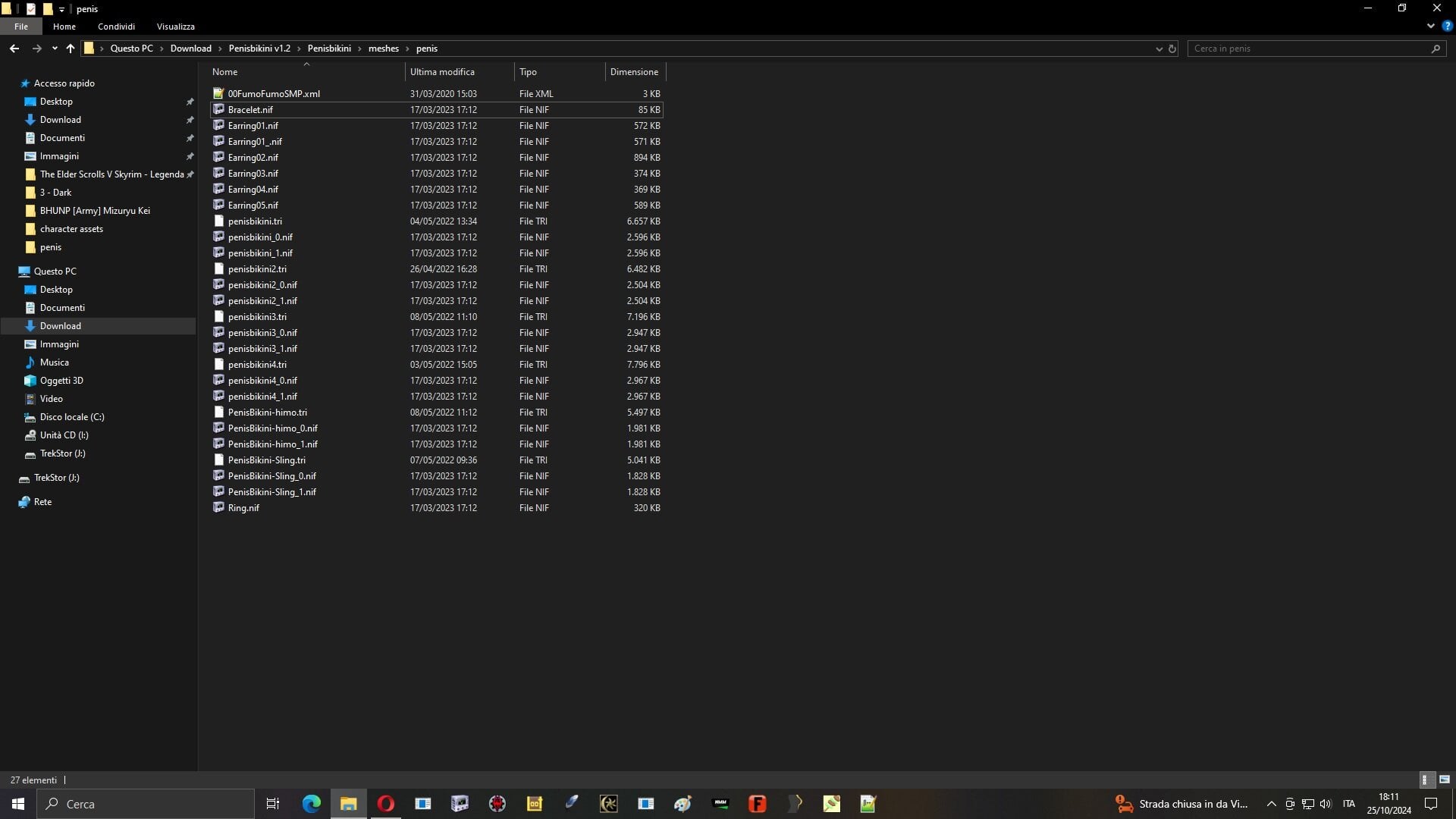Screen dimensions: 1456x819
Task: Select file penisbikini4.tri
Action: tap(436, 365)
